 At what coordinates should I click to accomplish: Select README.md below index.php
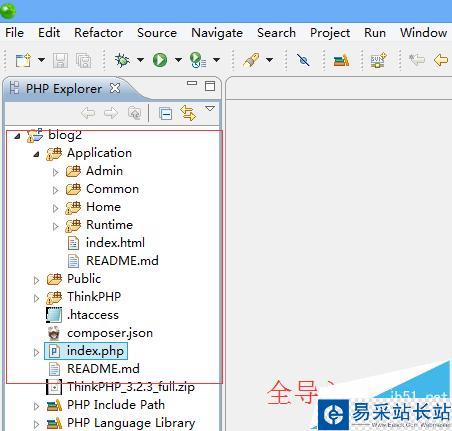tap(103, 369)
